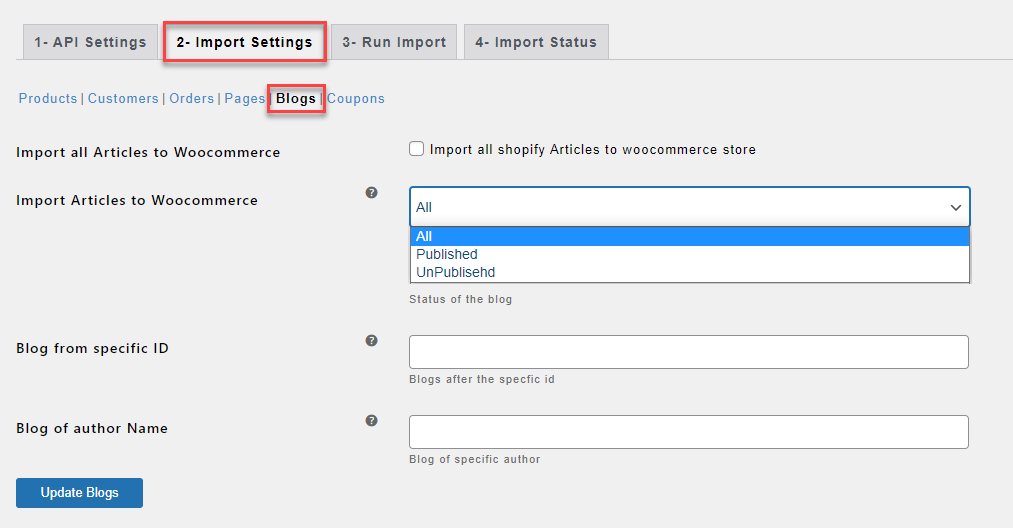
Task: Click the 'Status of the blog' hint text
Action: coord(461,299)
